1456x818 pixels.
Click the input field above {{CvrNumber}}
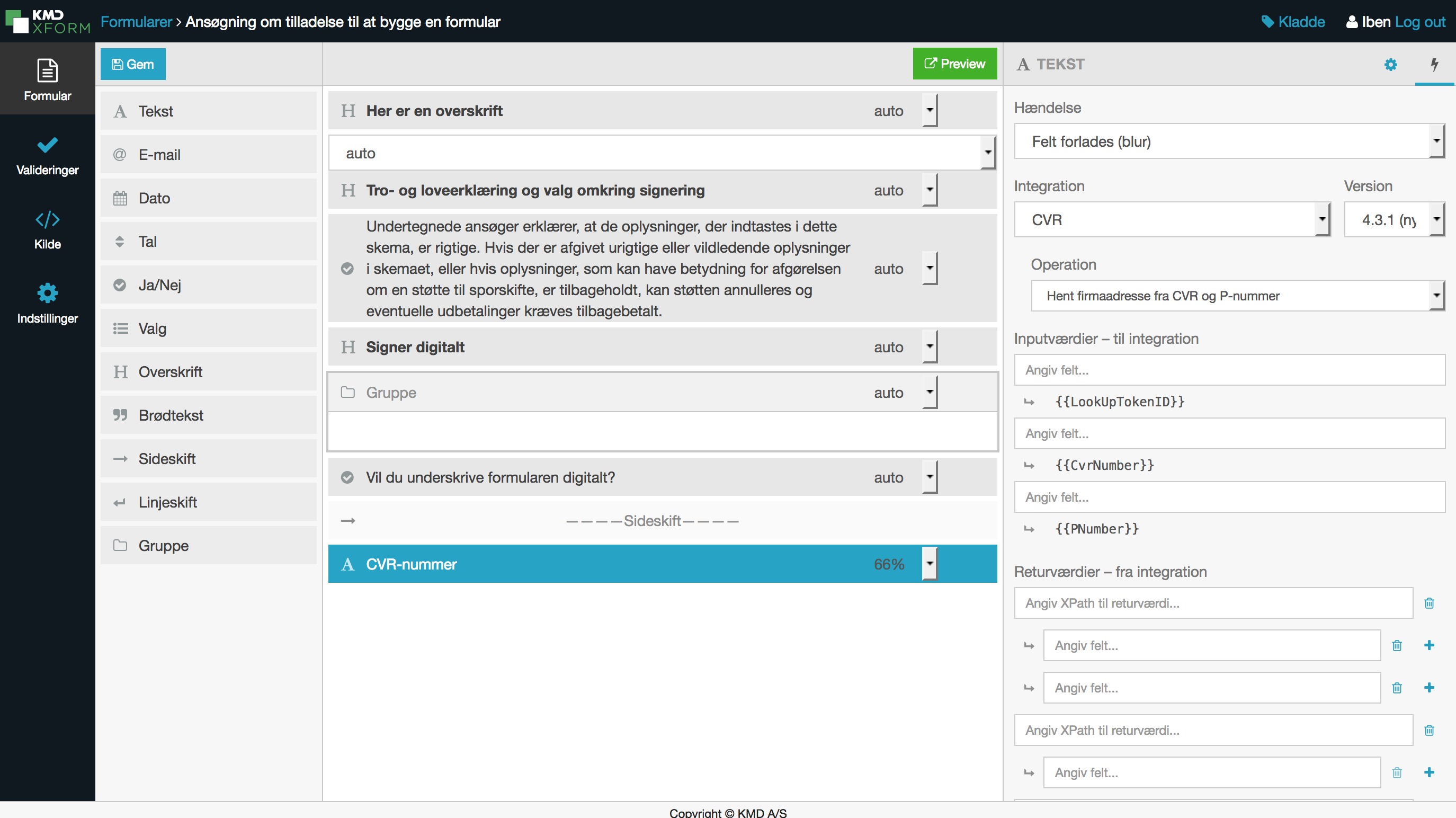click(x=1229, y=433)
